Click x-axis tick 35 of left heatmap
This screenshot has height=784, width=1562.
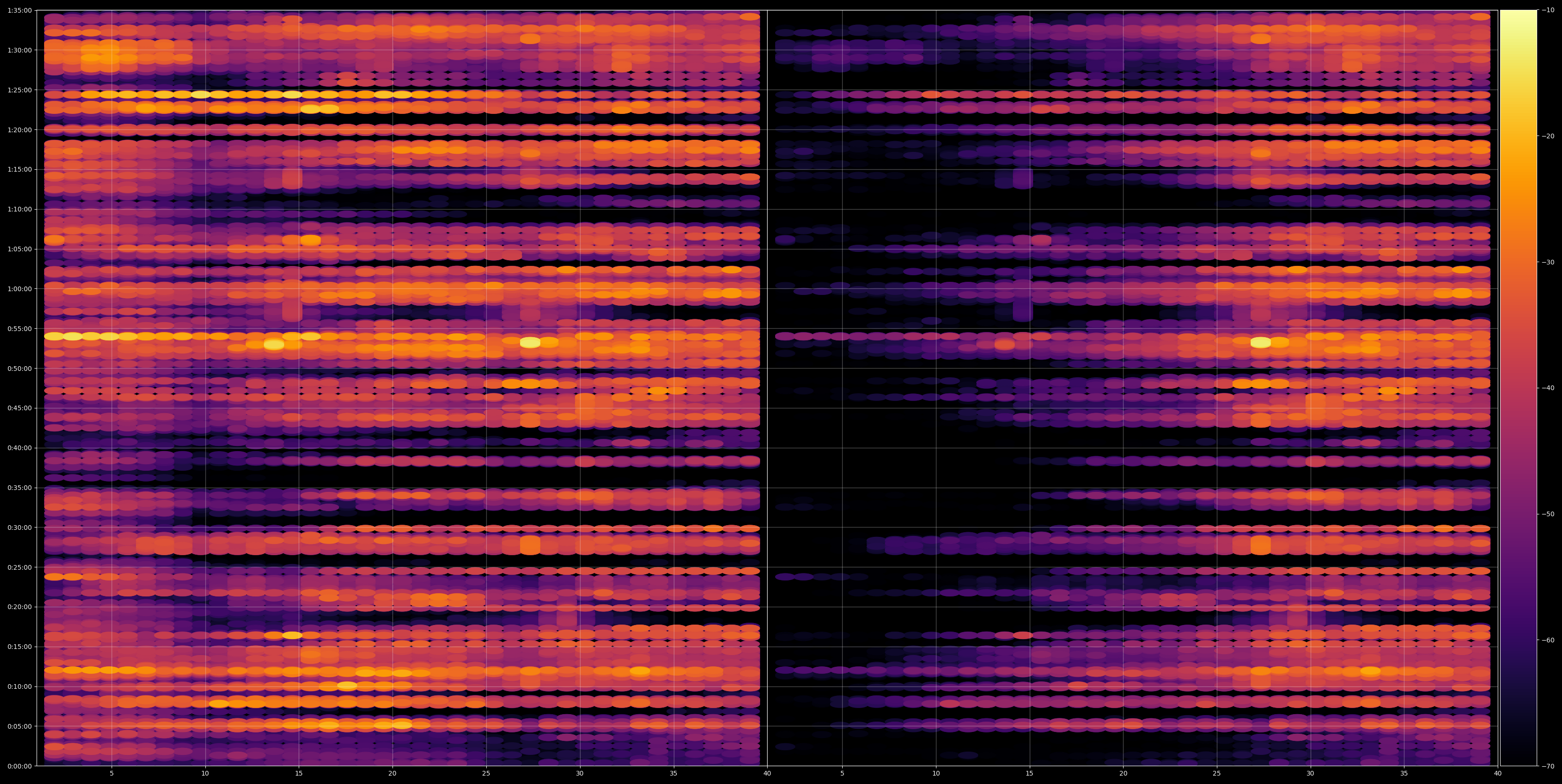click(674, 773)
